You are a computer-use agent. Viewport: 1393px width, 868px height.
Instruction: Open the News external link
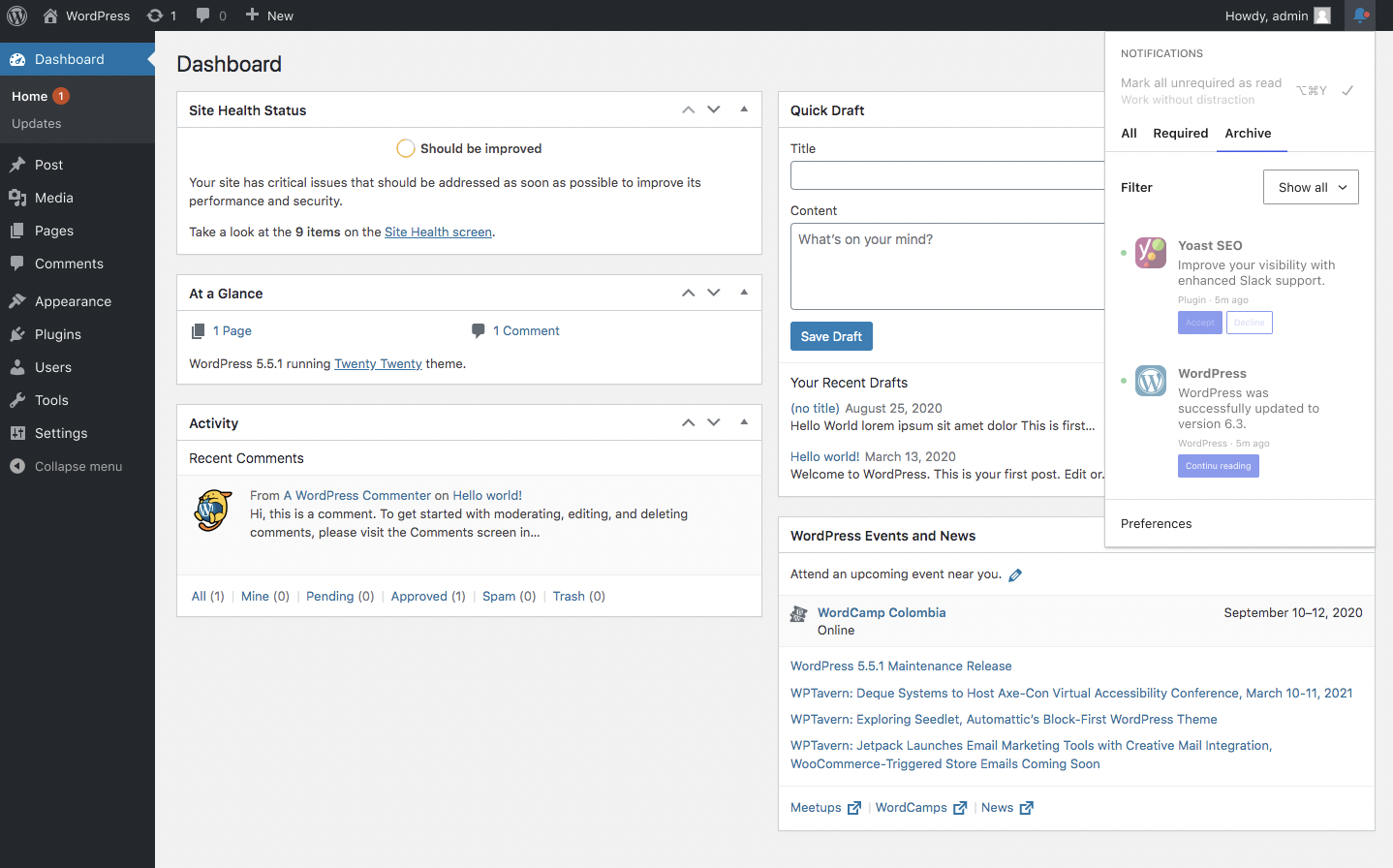(1007, 808)
